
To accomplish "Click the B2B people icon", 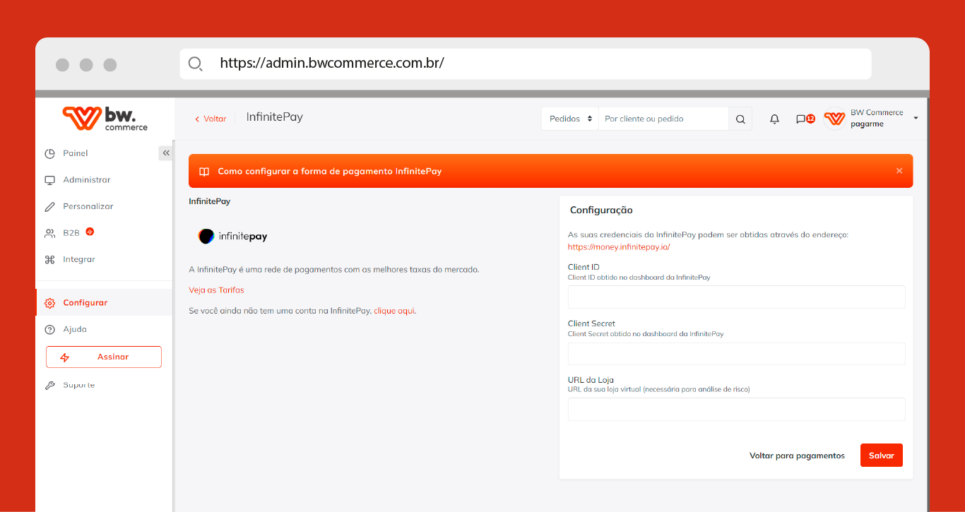I will [50, 233].
